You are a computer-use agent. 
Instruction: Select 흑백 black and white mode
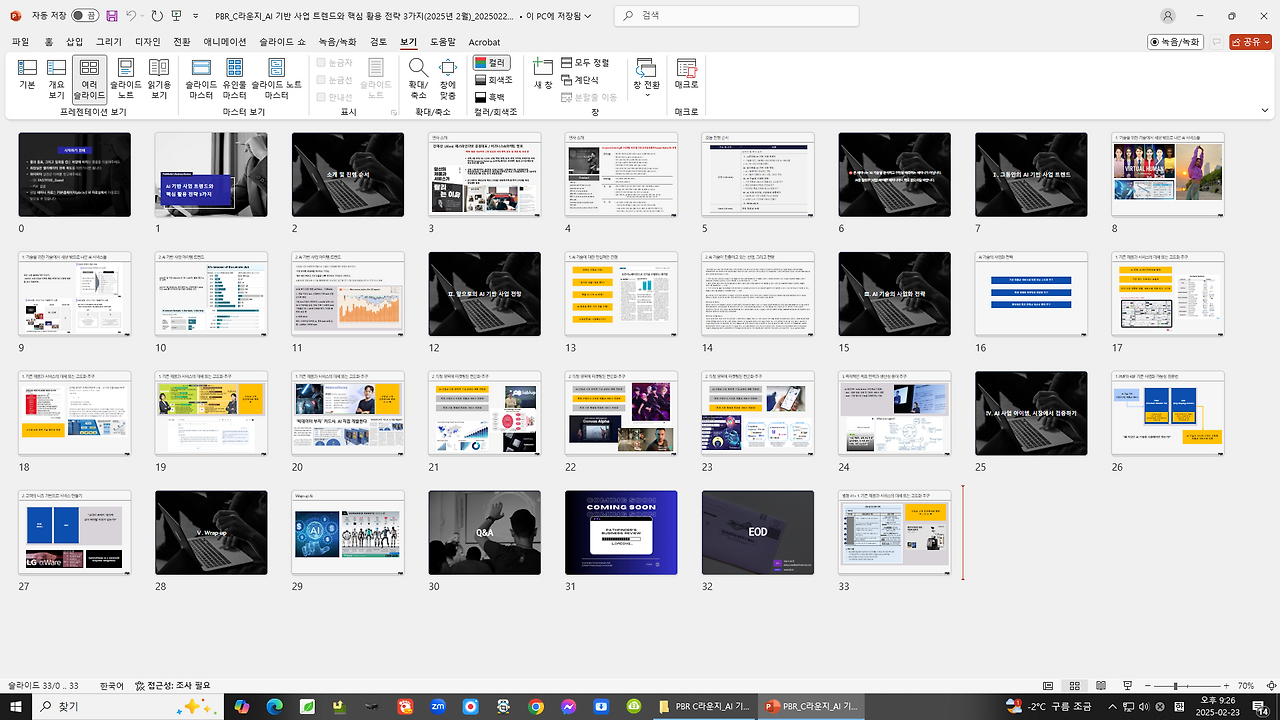[x=490, y=97]
